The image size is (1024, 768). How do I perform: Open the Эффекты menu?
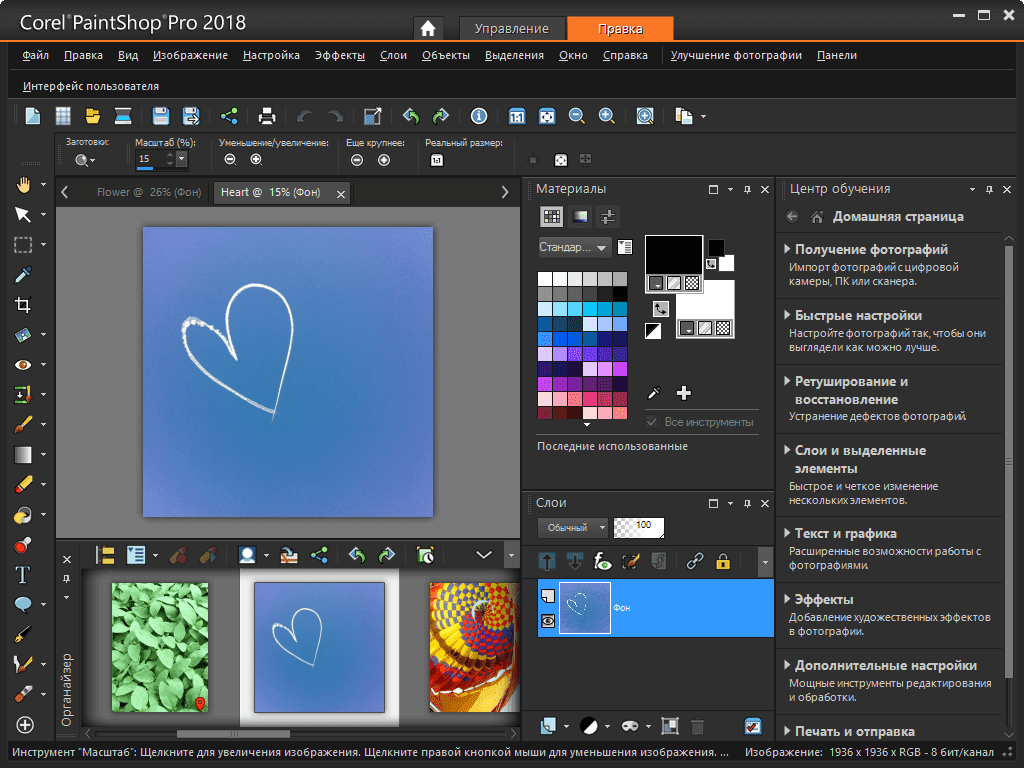click(339, 56)
